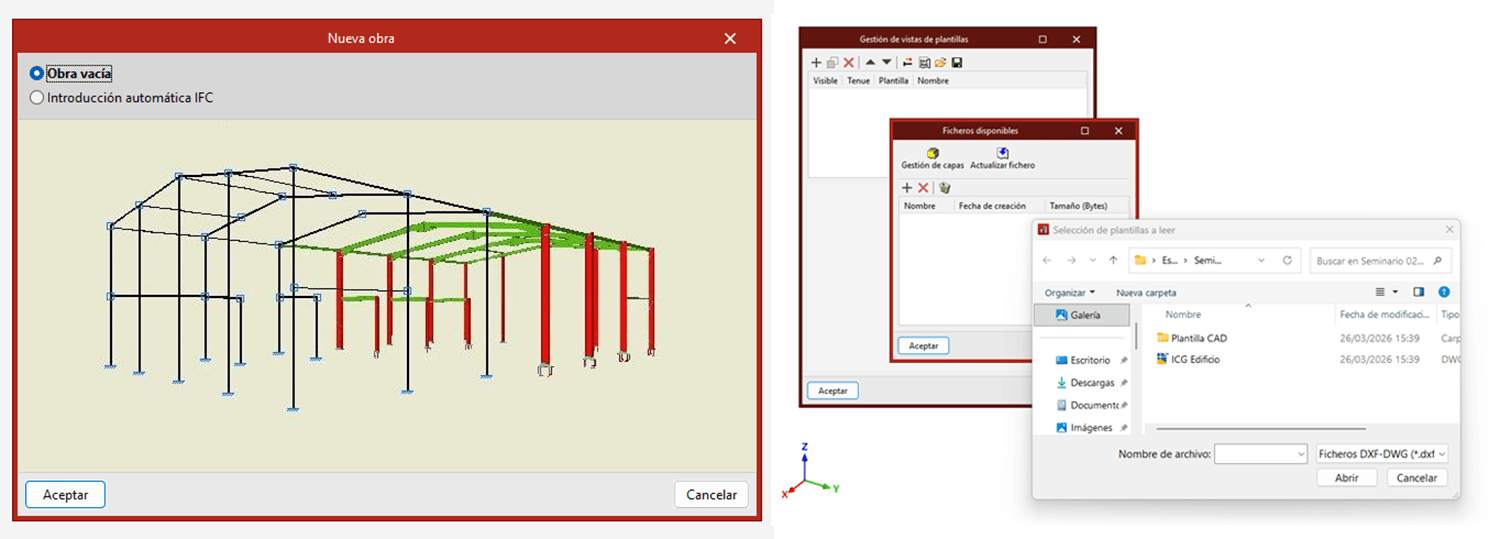Click Aceptar in the Nueva obra dialog
The image size is (1500, 539).
pos(65,494)
